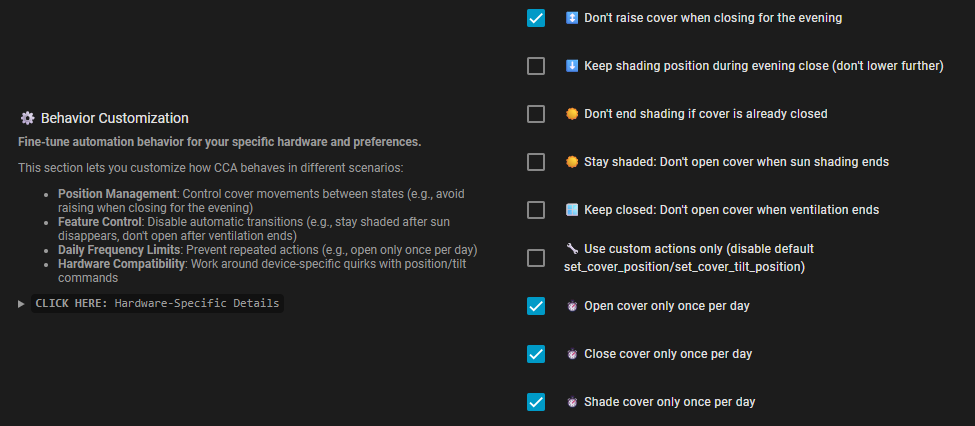Image resolution: width=975 pixels, height=426 pixels.
Task: Enable Keep shading position during evening close
Action: coord(536,66)
